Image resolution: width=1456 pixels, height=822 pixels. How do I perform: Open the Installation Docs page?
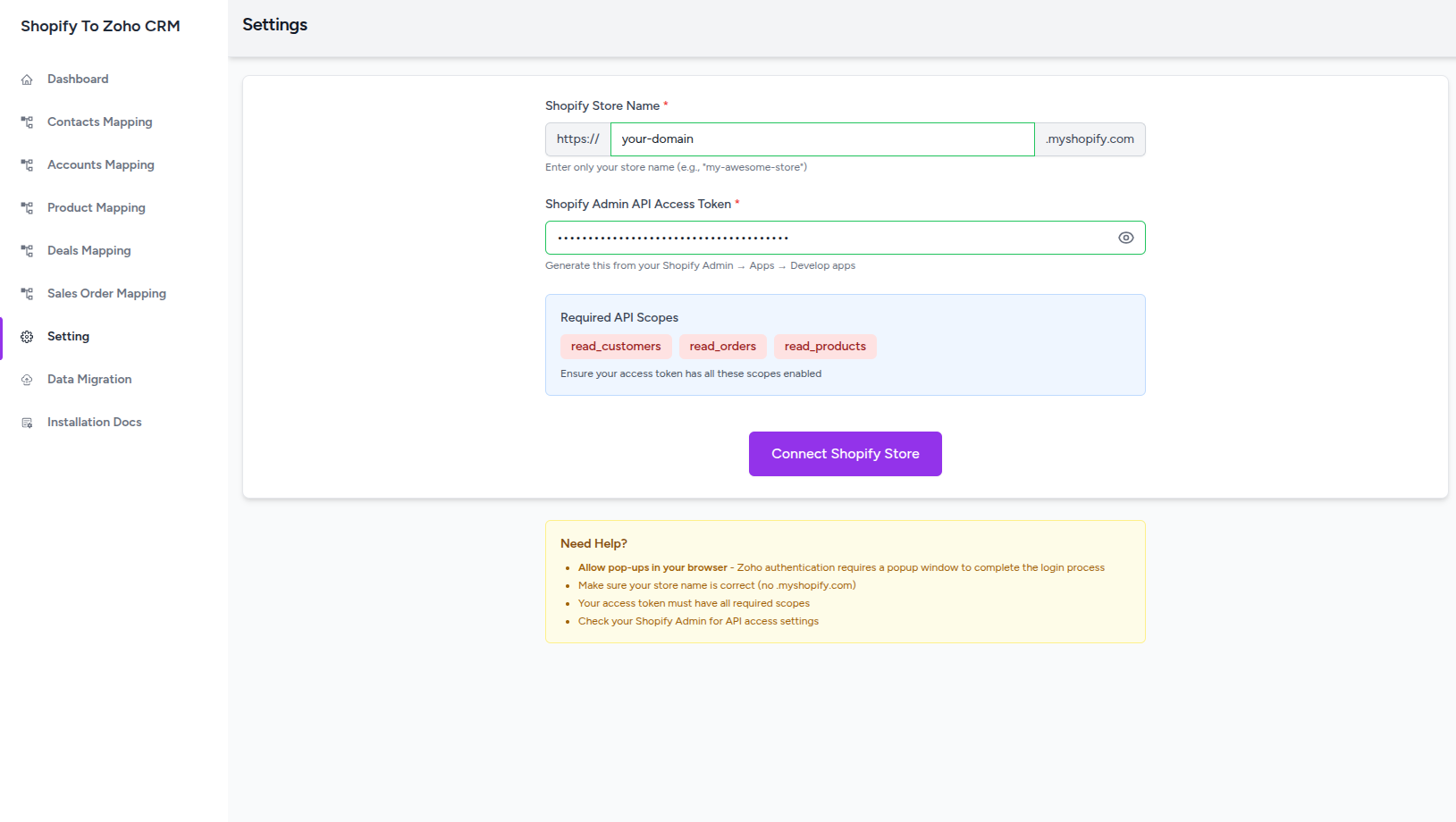pyautogui.click(x=94, y=422)
